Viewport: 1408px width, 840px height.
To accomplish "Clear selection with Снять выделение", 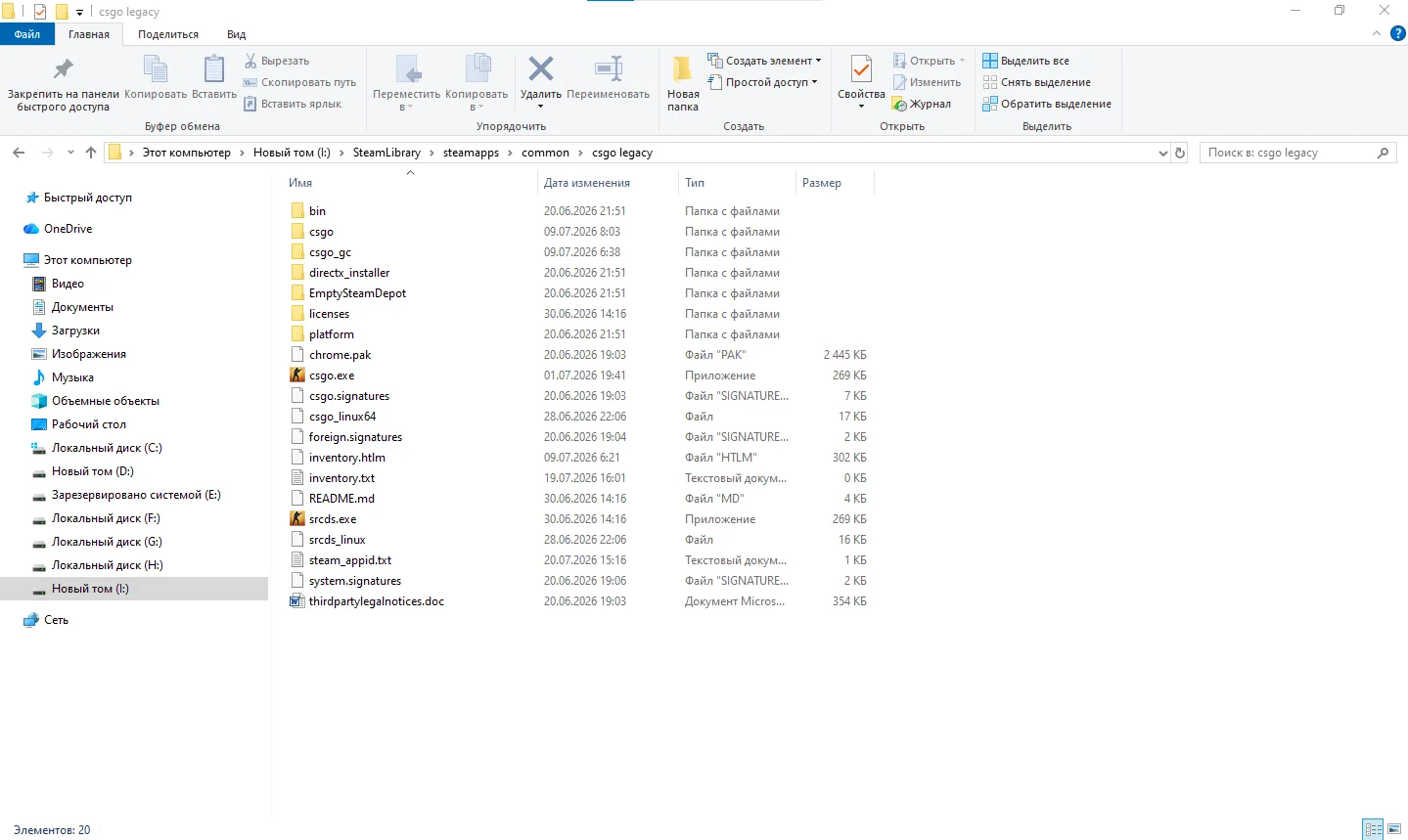I will 1037,82.
